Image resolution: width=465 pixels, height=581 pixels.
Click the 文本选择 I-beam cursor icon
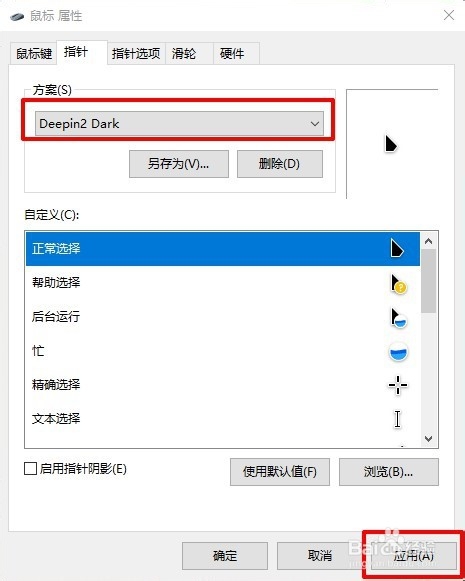pyautogui.click(x=398, y=419)
